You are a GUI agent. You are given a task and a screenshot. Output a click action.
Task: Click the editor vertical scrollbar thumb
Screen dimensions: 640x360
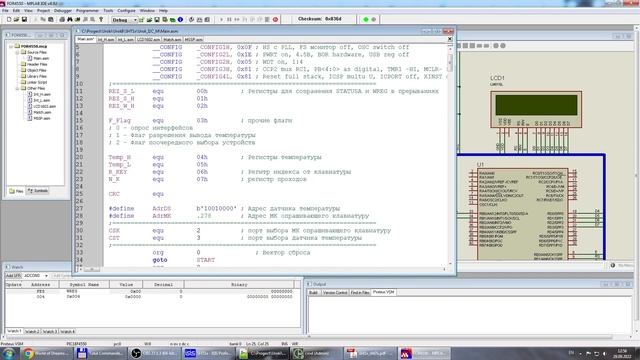450,62
